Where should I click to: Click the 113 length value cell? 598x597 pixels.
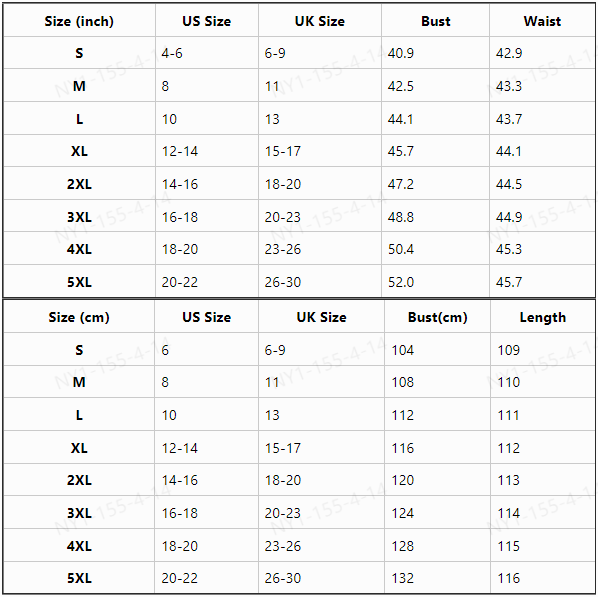pyautogui.click(x=543, y=480)
